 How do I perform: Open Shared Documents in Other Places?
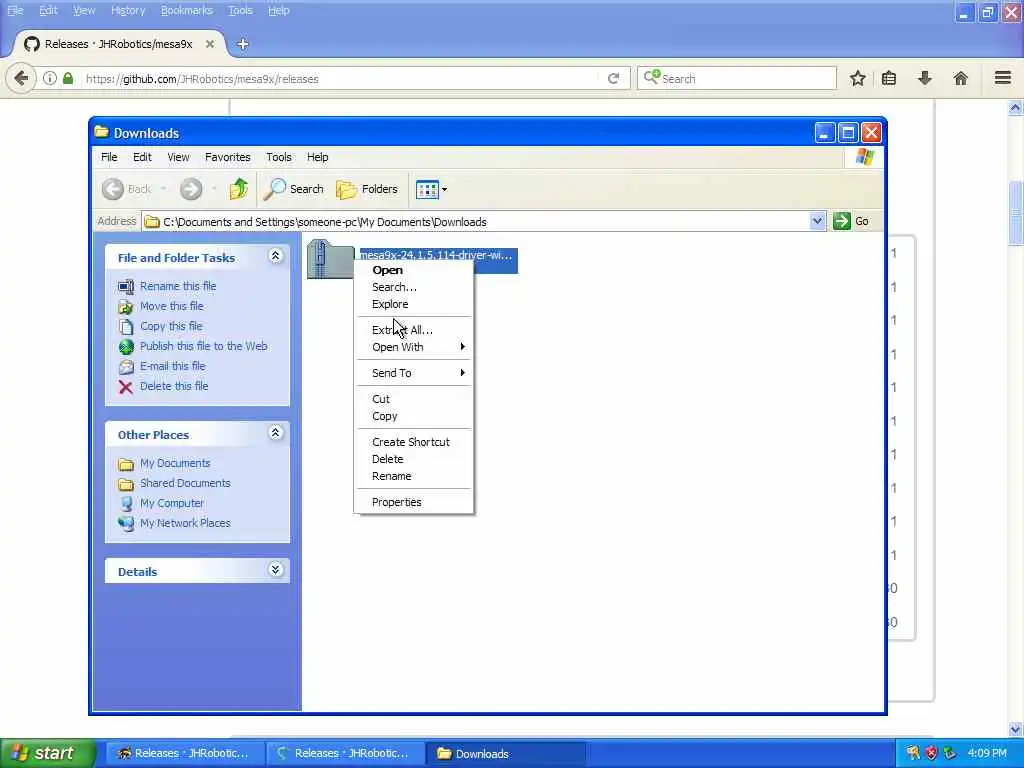pos(185,483)
